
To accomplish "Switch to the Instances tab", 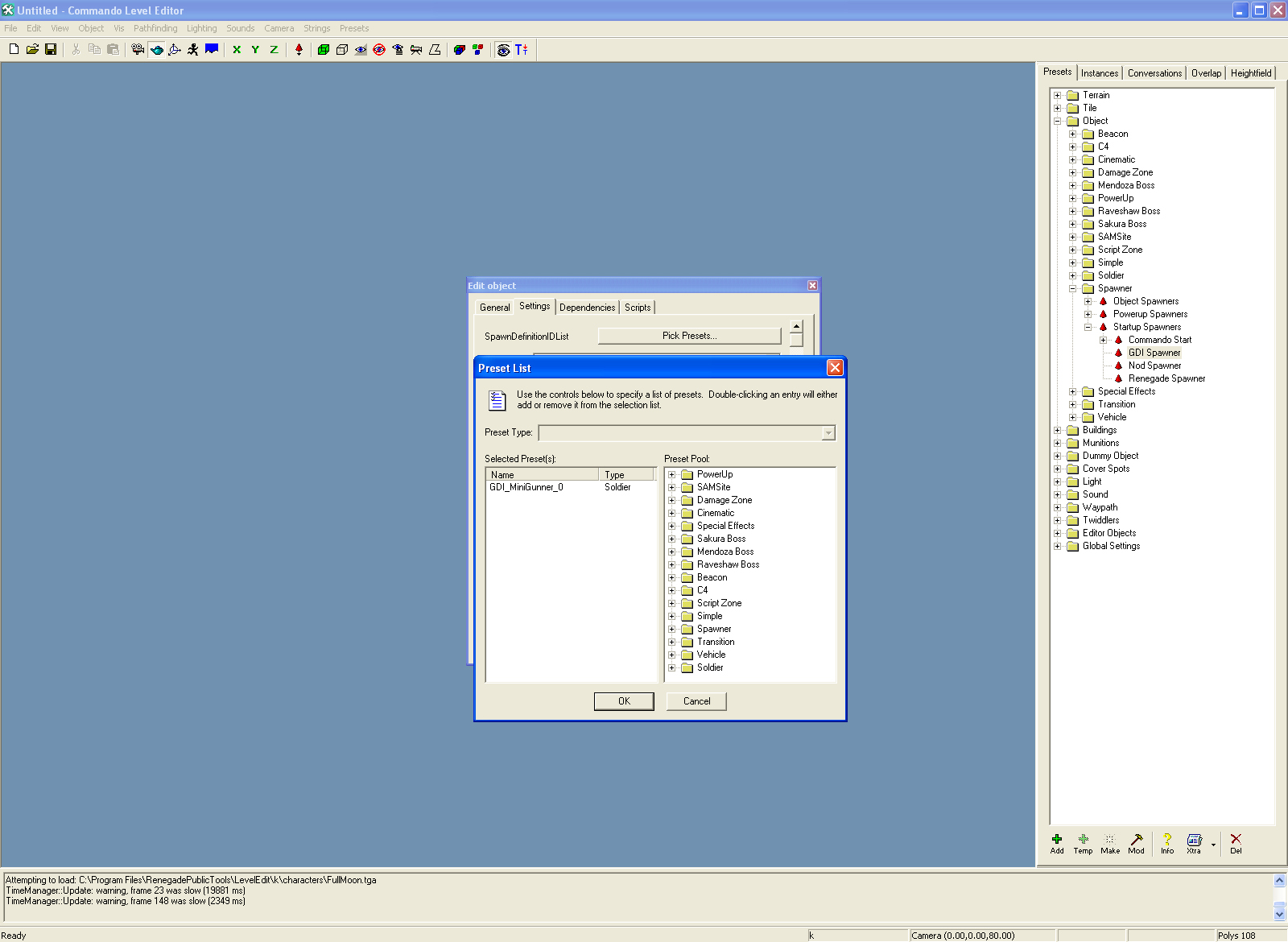I will tap(1099, 73).
